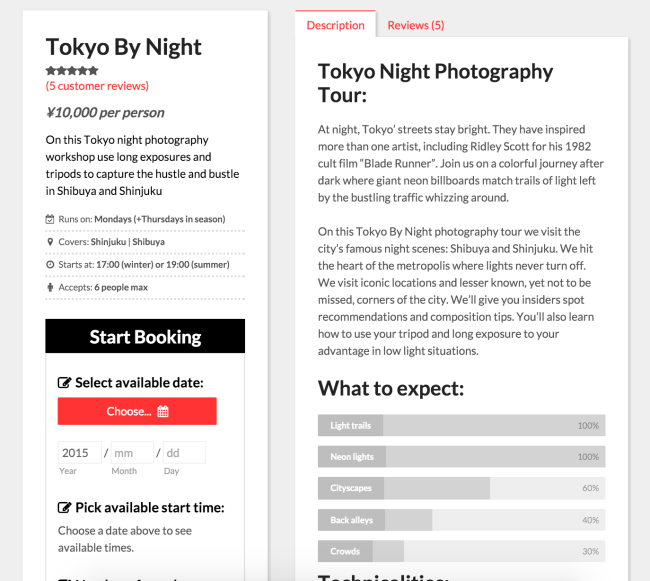Screen dimensions: 650x581
Task: Click the clock icon beside Starts at
Action: point(50,264)
